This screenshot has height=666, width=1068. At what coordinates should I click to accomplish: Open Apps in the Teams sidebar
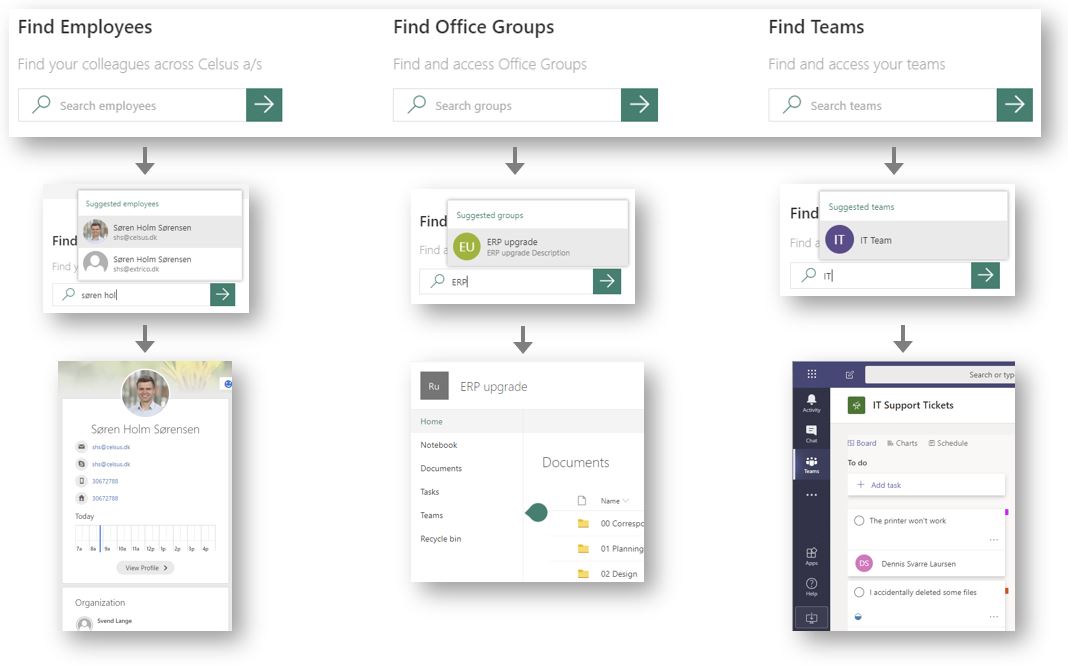point(811,555)
